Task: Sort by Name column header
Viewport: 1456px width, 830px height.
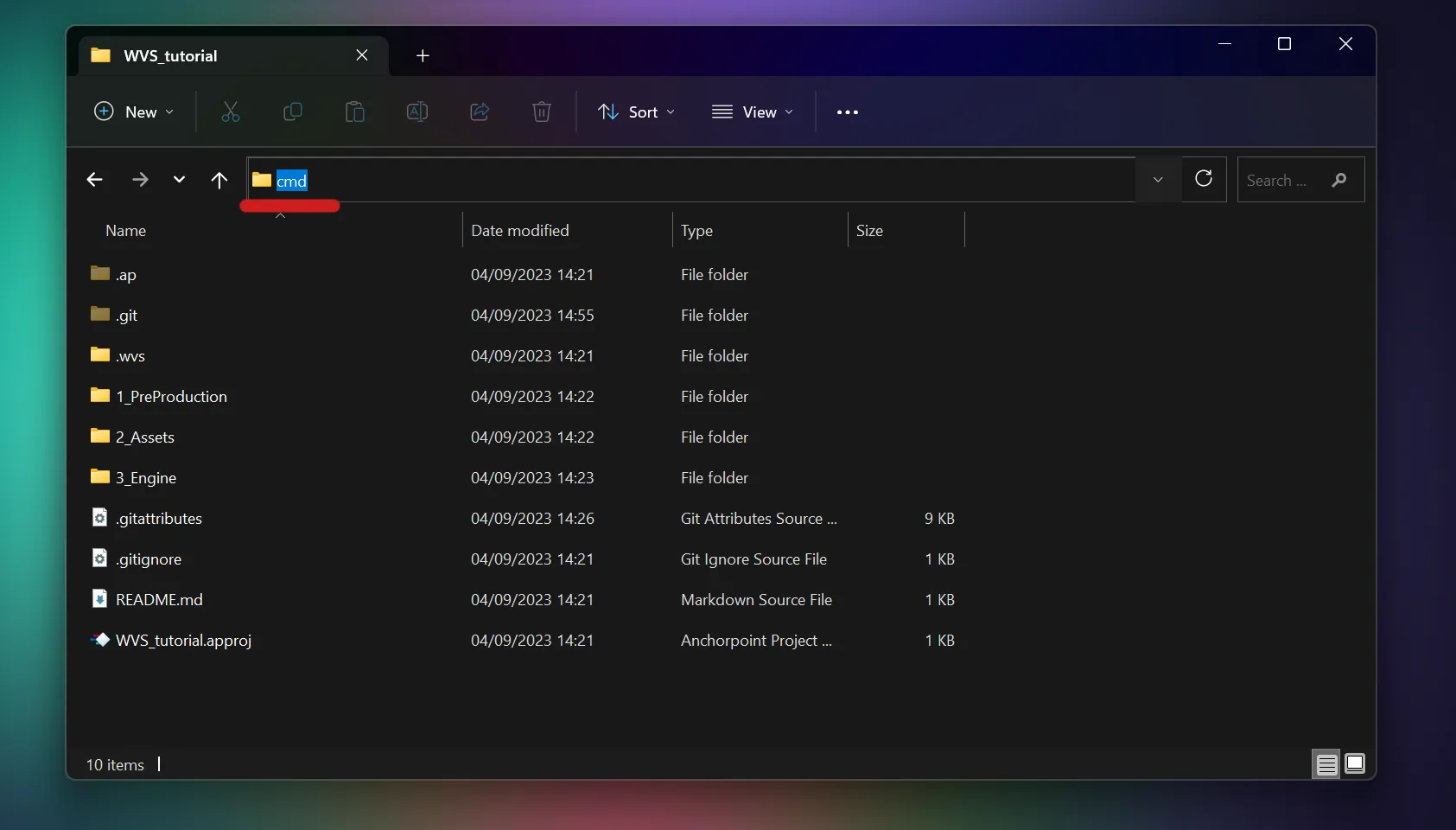Action: point(126,231)
